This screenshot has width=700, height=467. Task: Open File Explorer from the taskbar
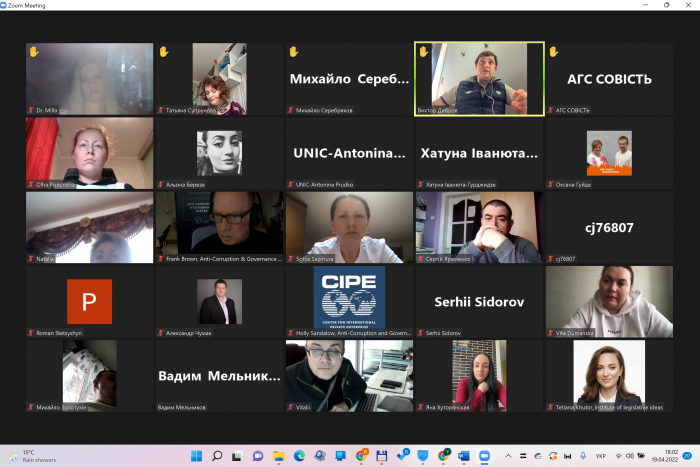click(278, 456)
